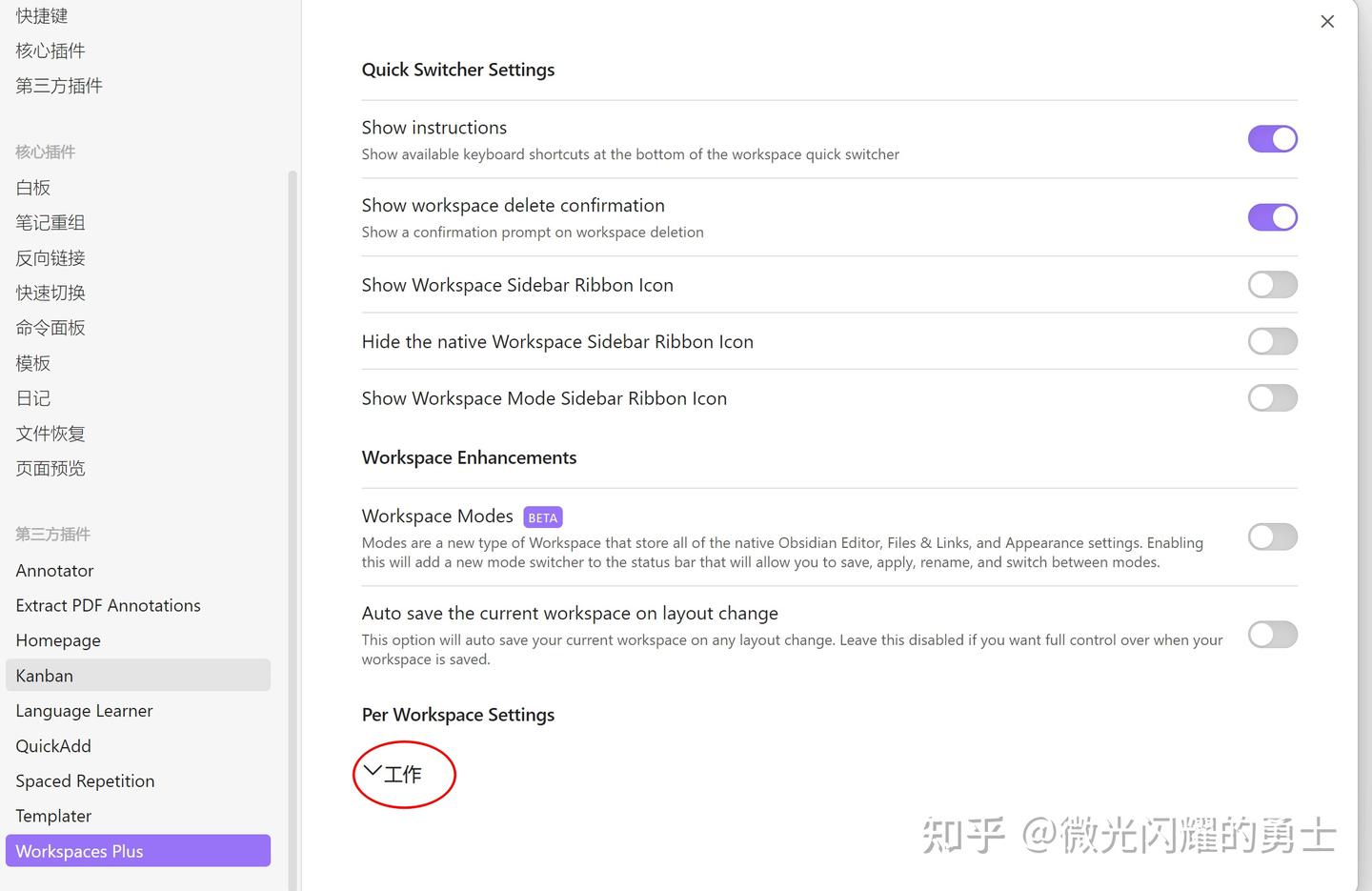Open the Language Learner plugin page
This screenshot has width=1372, height=891.
pos(84,710)
